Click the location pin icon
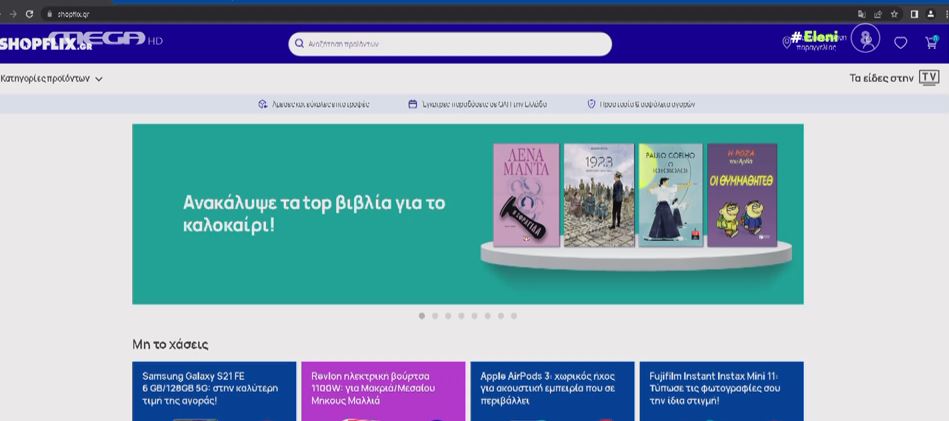The image size is (949, 421). (786, 42)
